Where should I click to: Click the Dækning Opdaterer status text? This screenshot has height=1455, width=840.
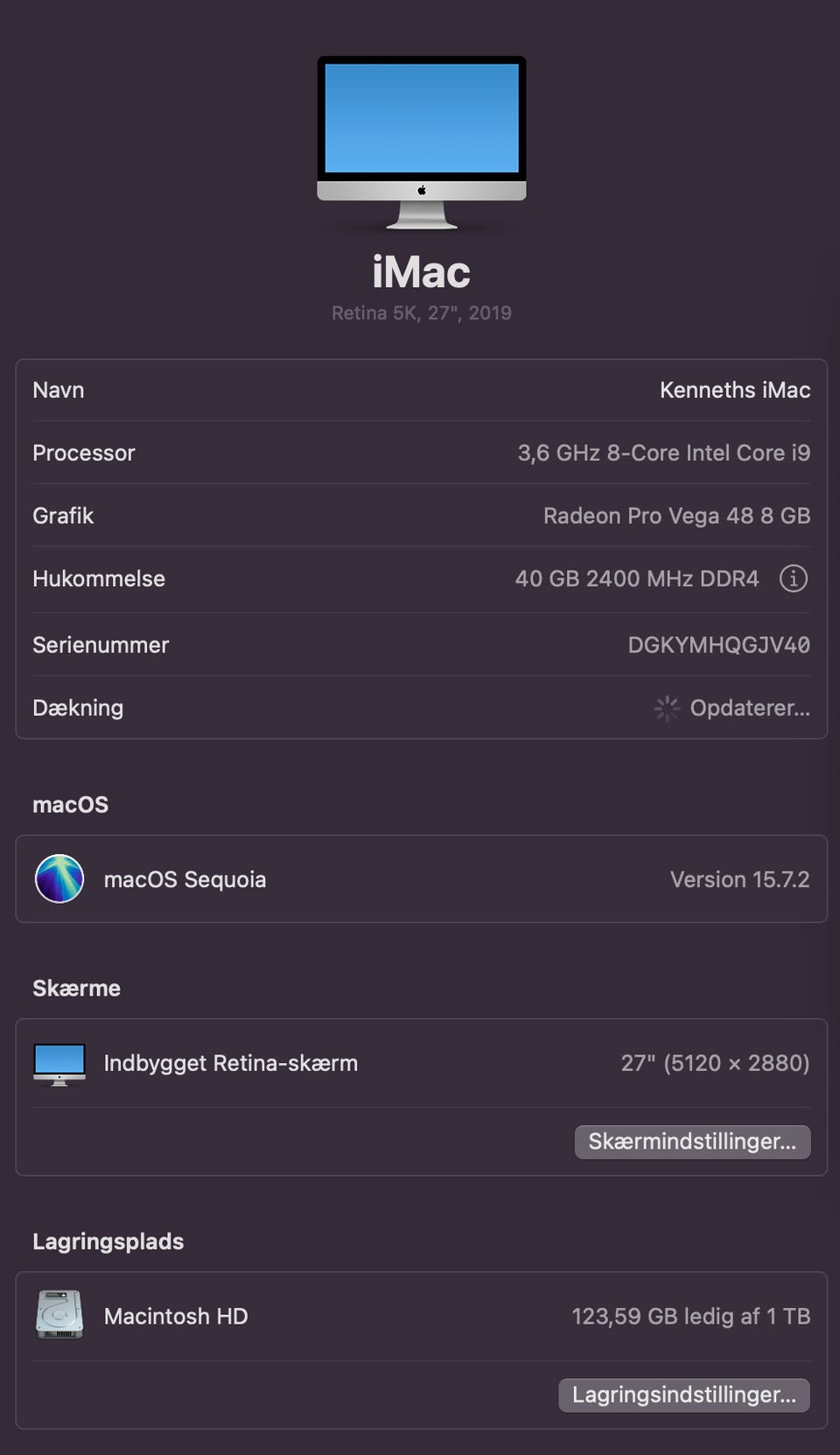749,708
